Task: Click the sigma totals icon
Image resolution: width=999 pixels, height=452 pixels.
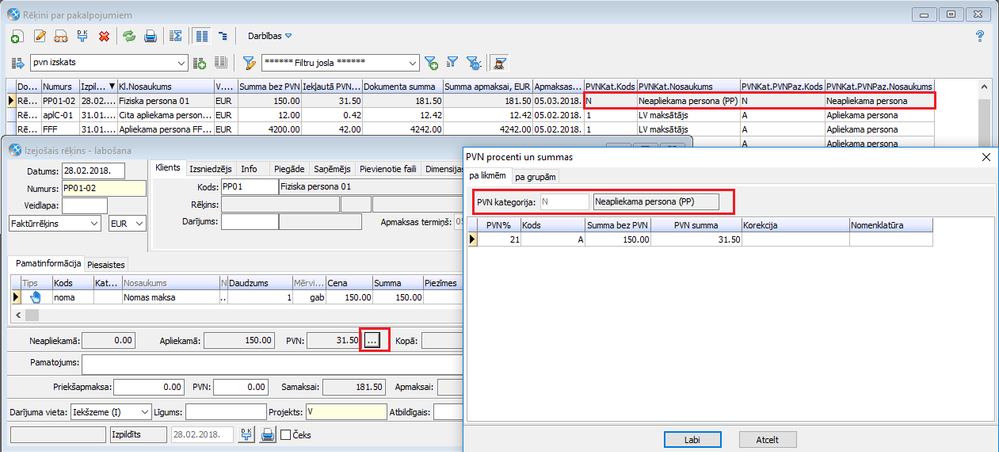Action: pyautogui.click(x=176, y=36)
